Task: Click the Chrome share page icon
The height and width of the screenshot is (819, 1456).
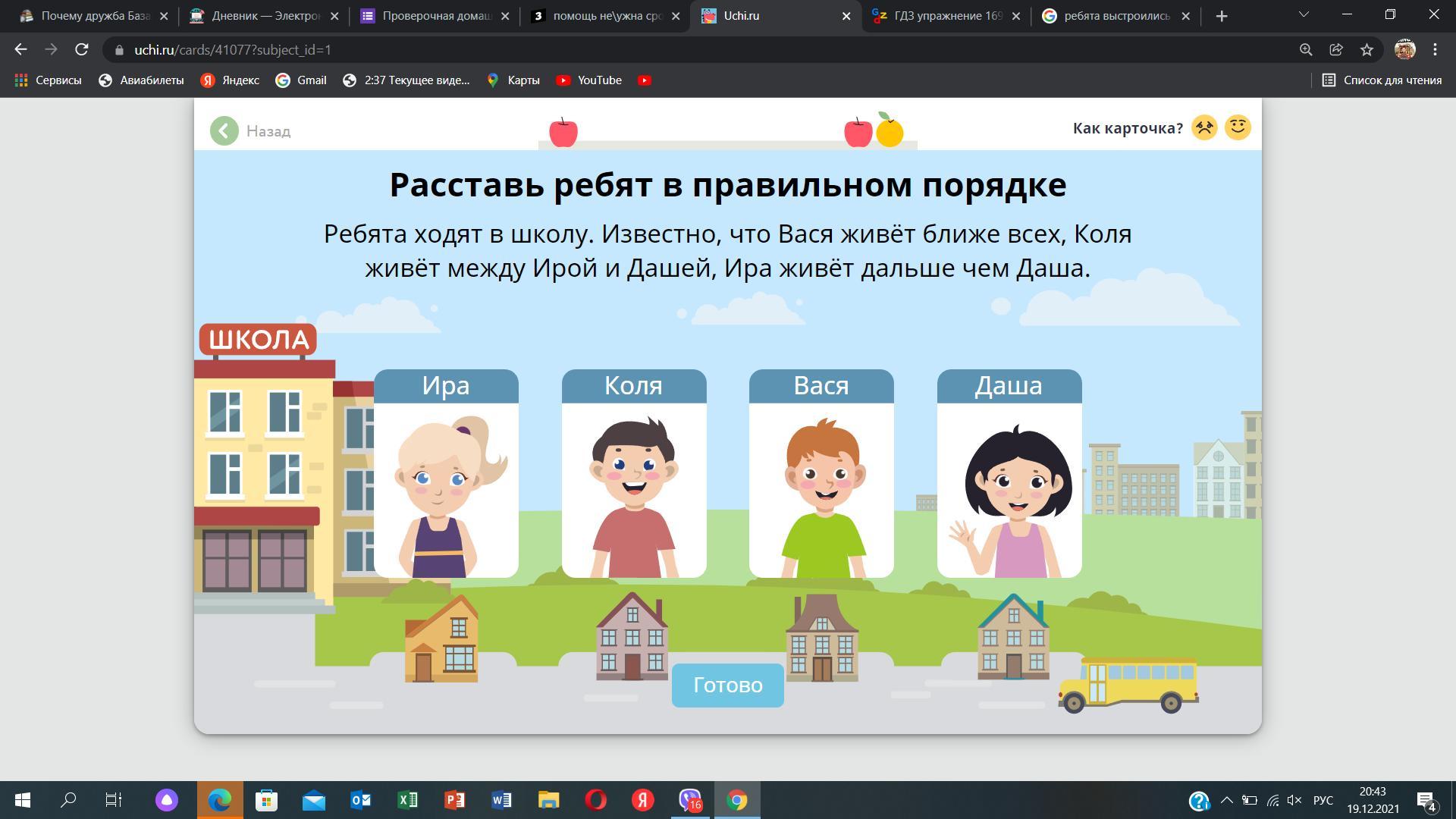Action: click(1336, 50)
